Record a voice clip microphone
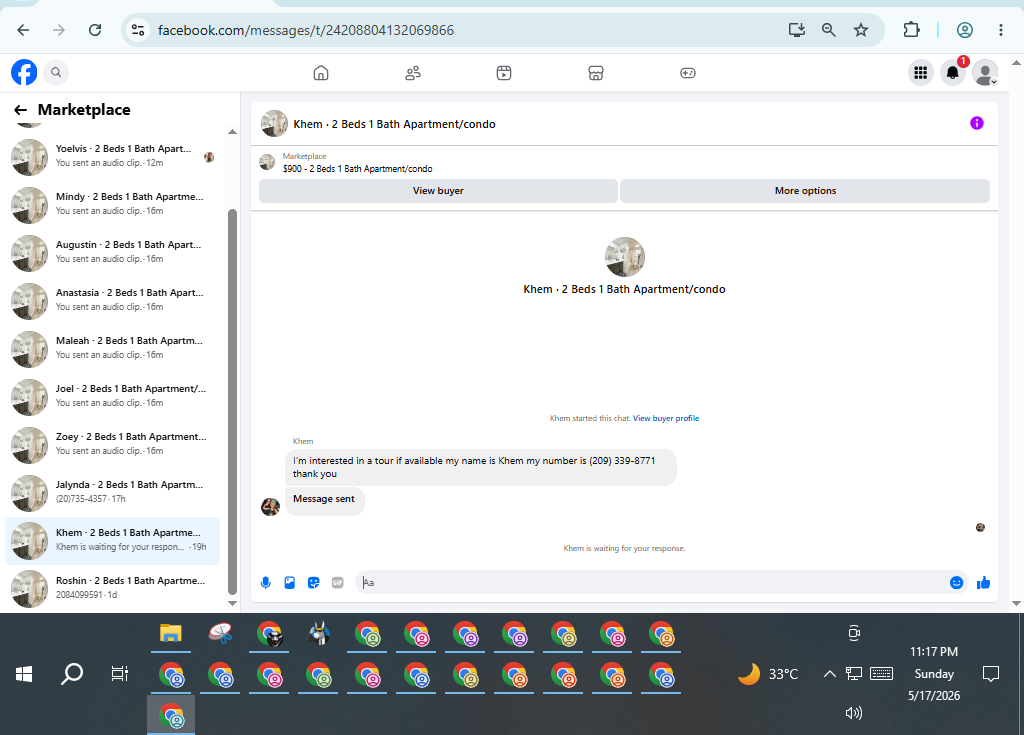 pos(266,583)
